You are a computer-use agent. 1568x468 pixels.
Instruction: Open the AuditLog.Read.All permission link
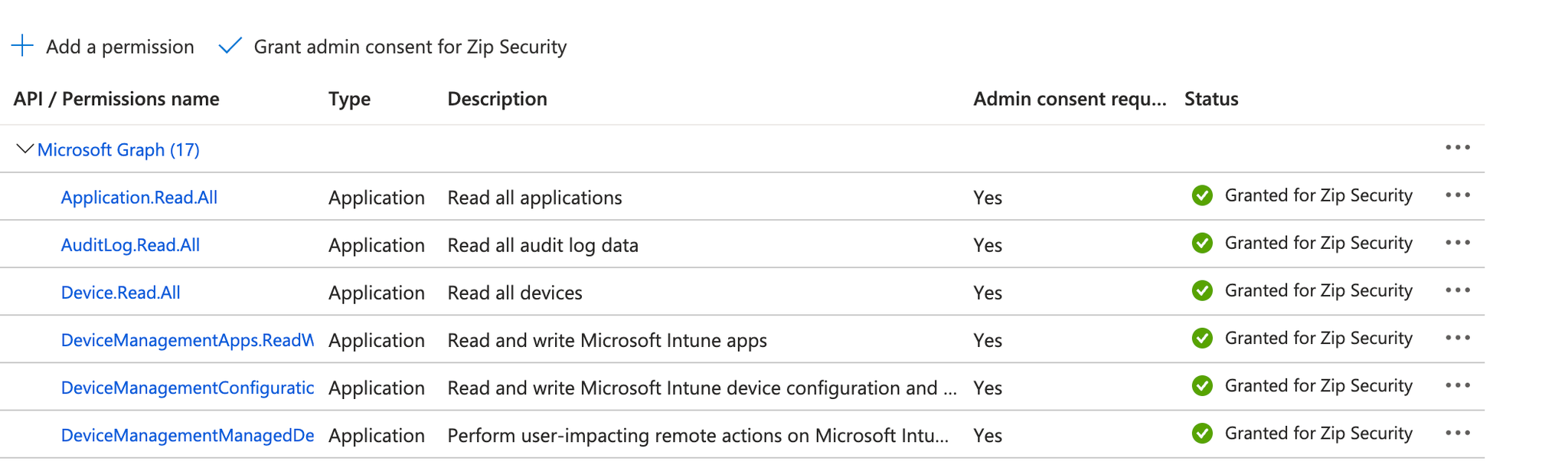pos(130,245)
